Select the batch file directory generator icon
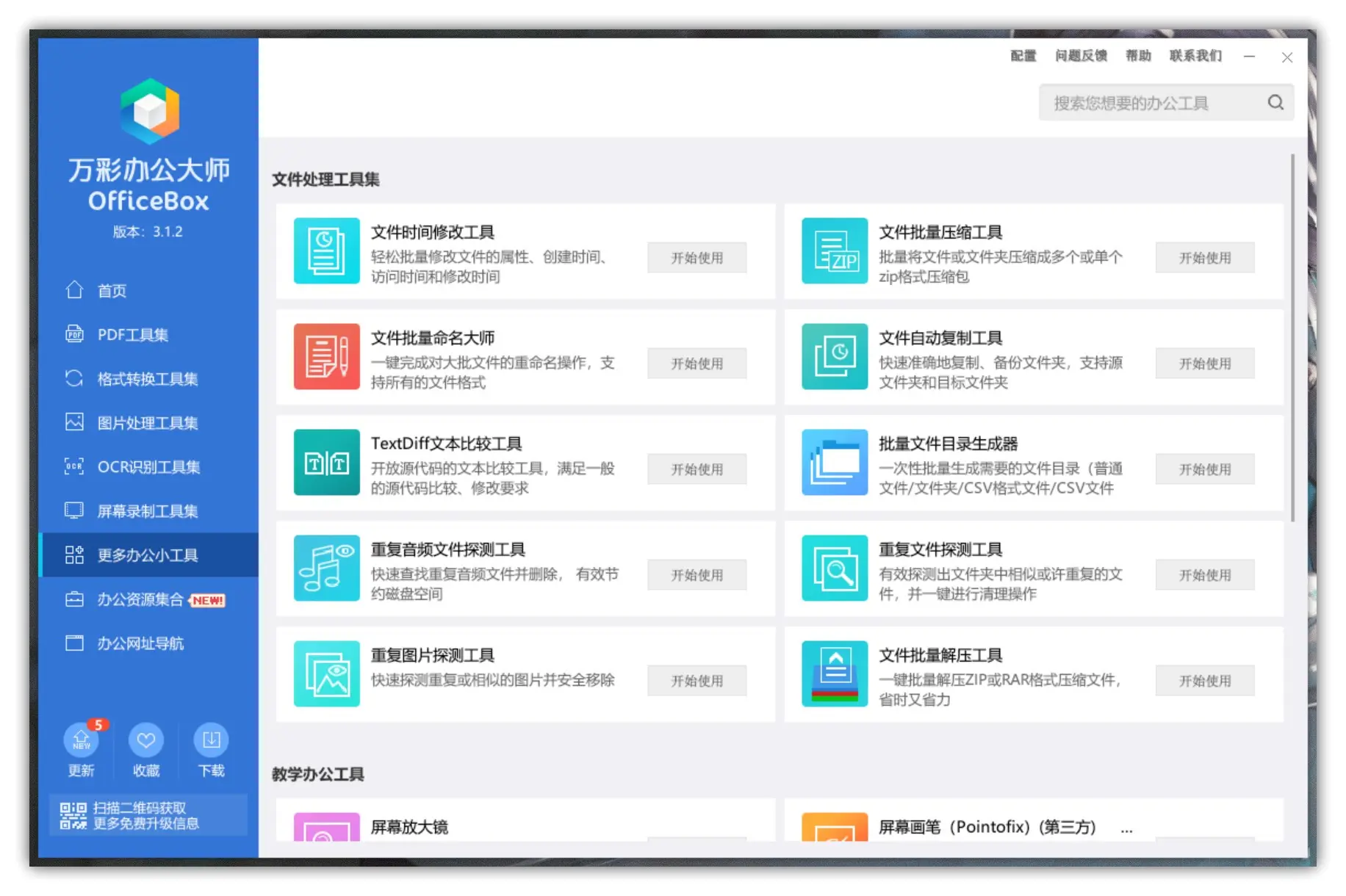This screenshot has width=1346, height=896. 834,462
